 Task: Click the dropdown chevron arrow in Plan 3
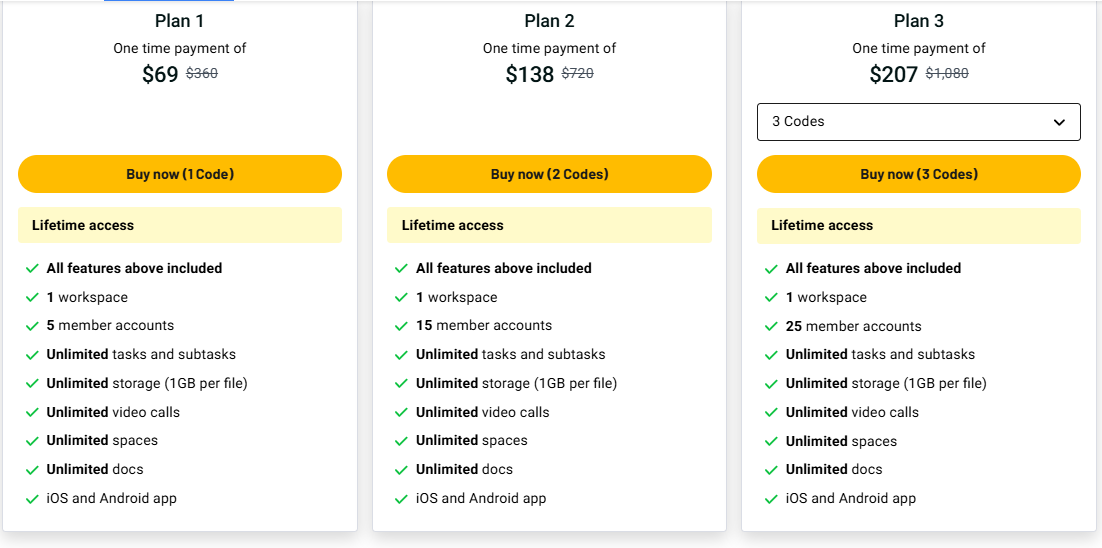coord(1059,122)
